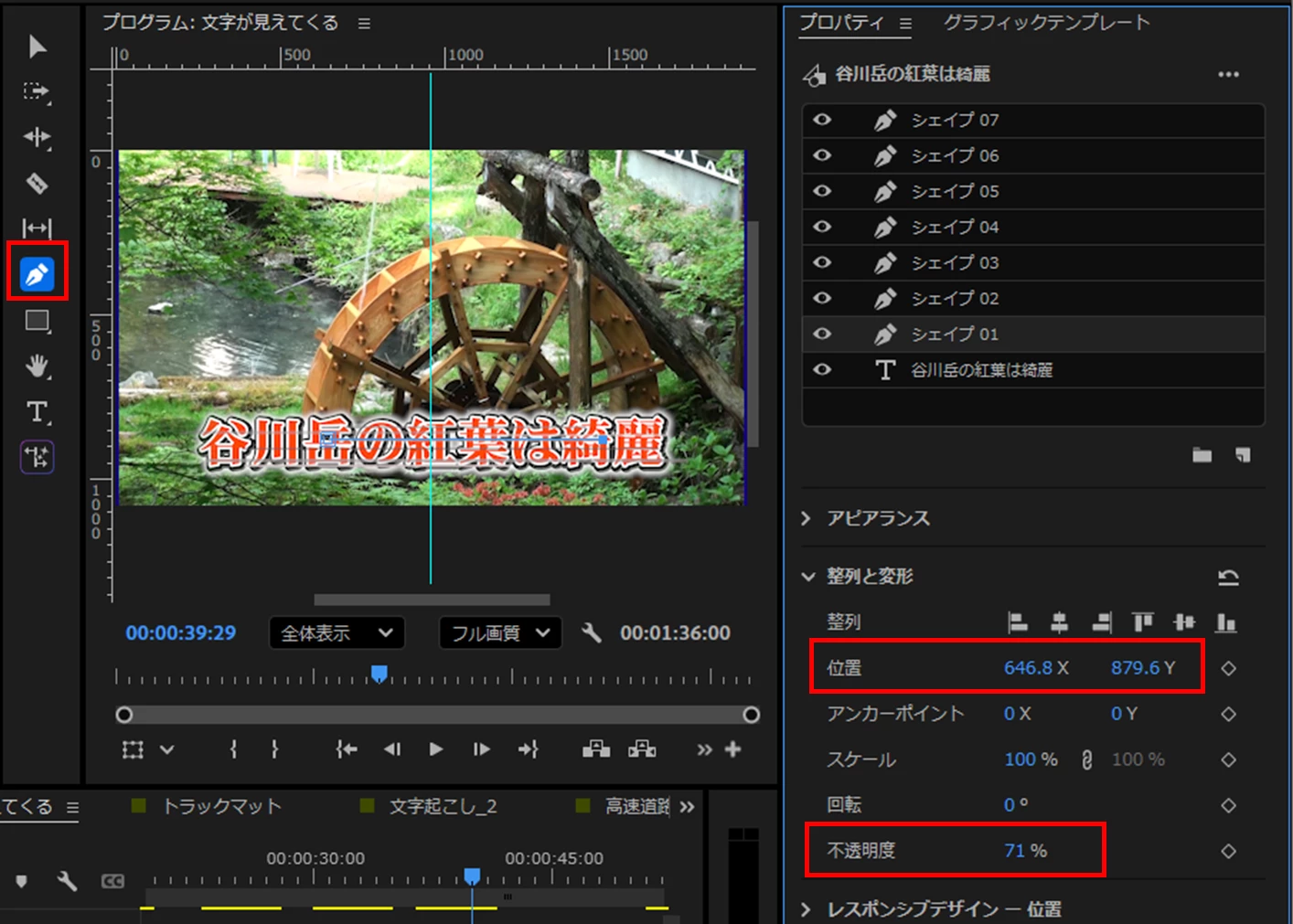Image resolution: width=1293 pixels, height=924 pixels.
Task: Open the フル画質 resolution dropdown
Action: tap(500, 632)
